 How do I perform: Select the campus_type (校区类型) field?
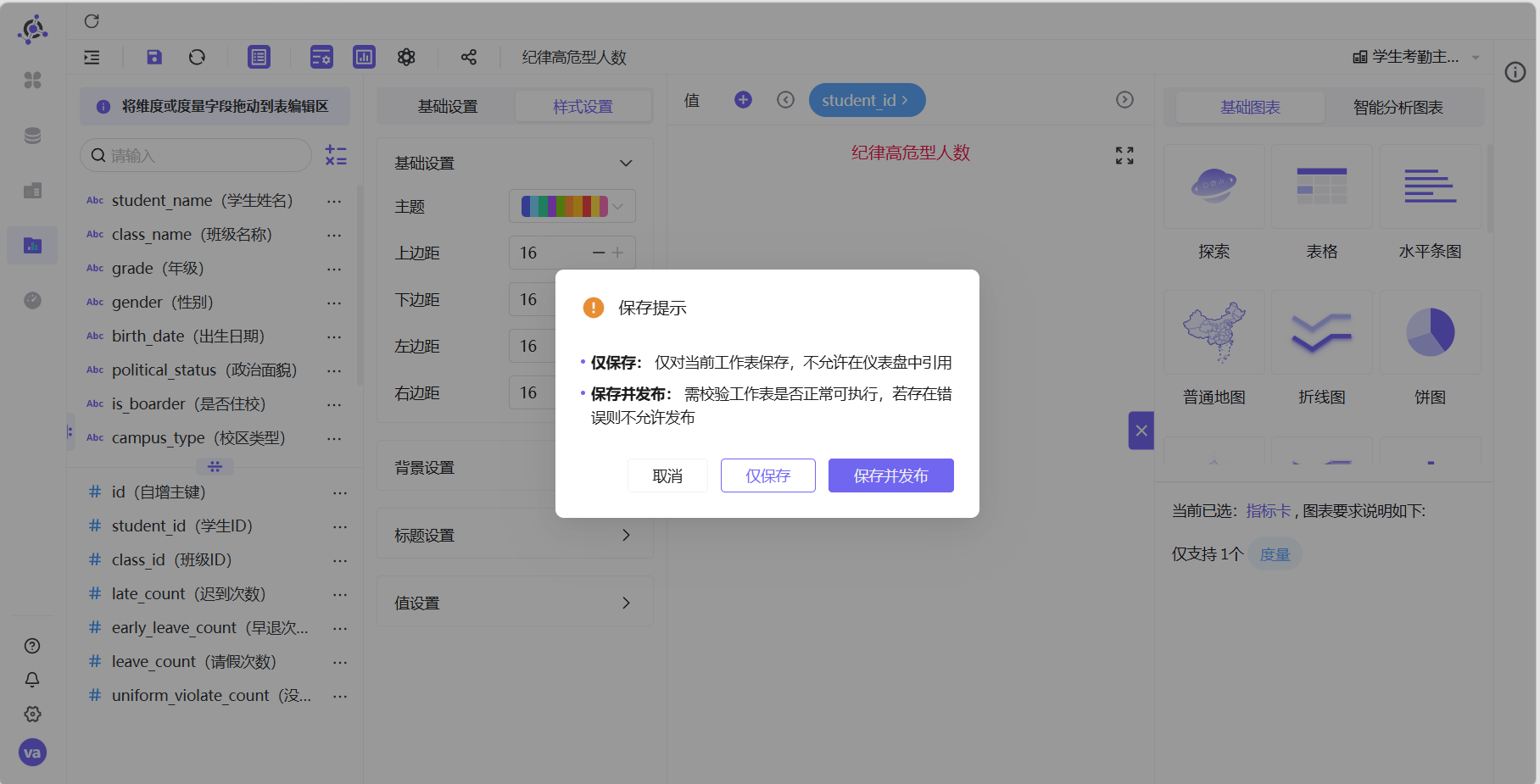click(198, 438)
